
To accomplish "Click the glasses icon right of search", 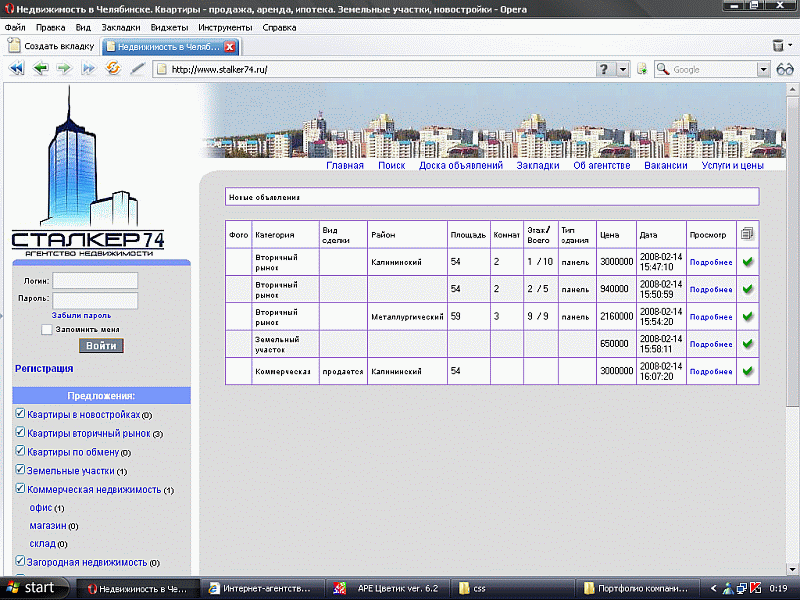I will click(x=785, y=70).
